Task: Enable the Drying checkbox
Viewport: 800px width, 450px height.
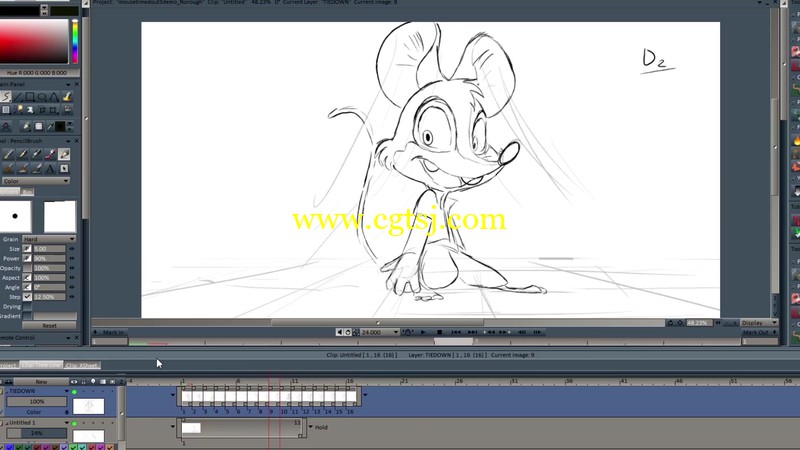Action: pos(27,307)
